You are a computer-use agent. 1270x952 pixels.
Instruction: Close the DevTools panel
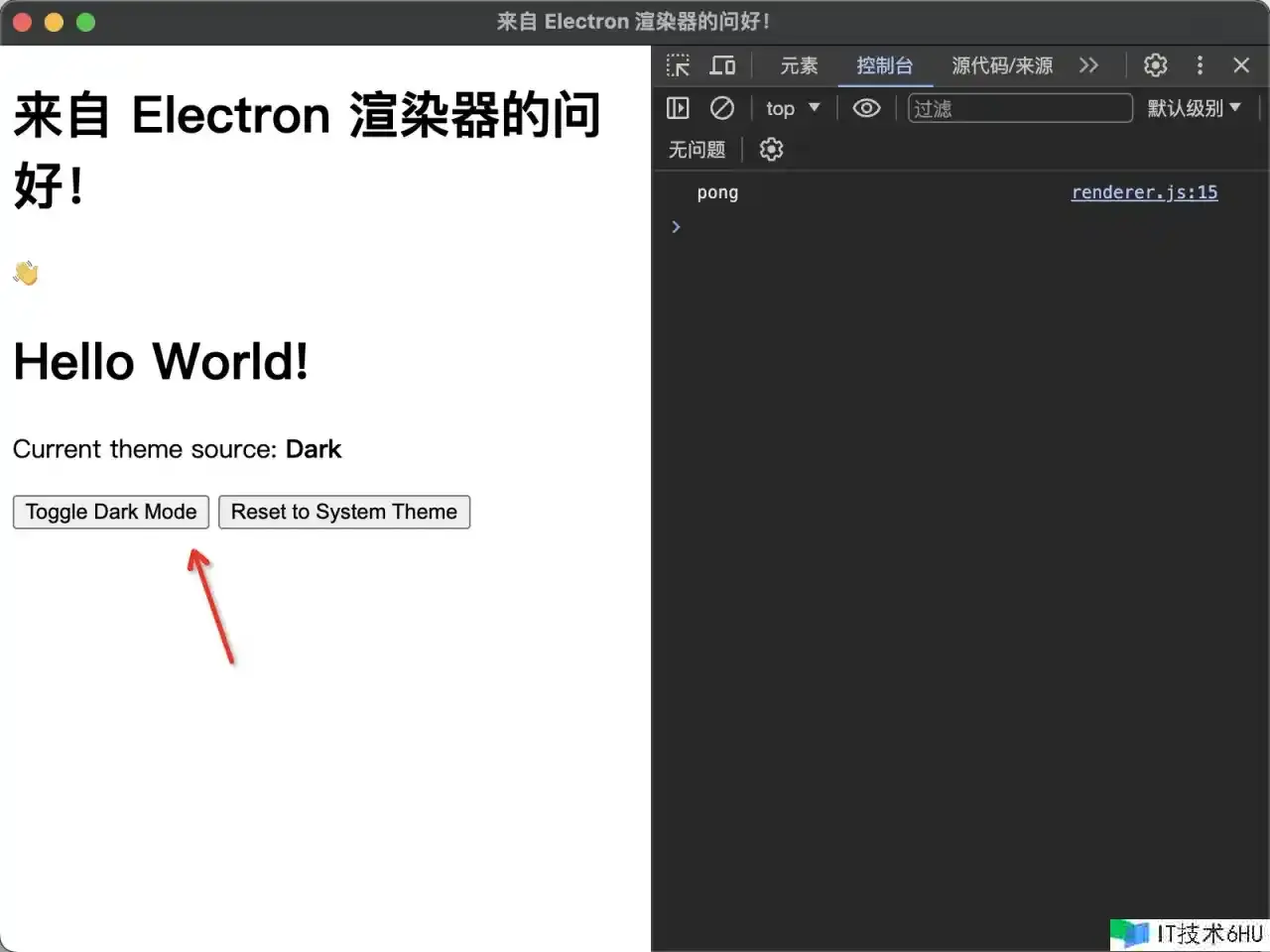click(x=1241, y=65)
